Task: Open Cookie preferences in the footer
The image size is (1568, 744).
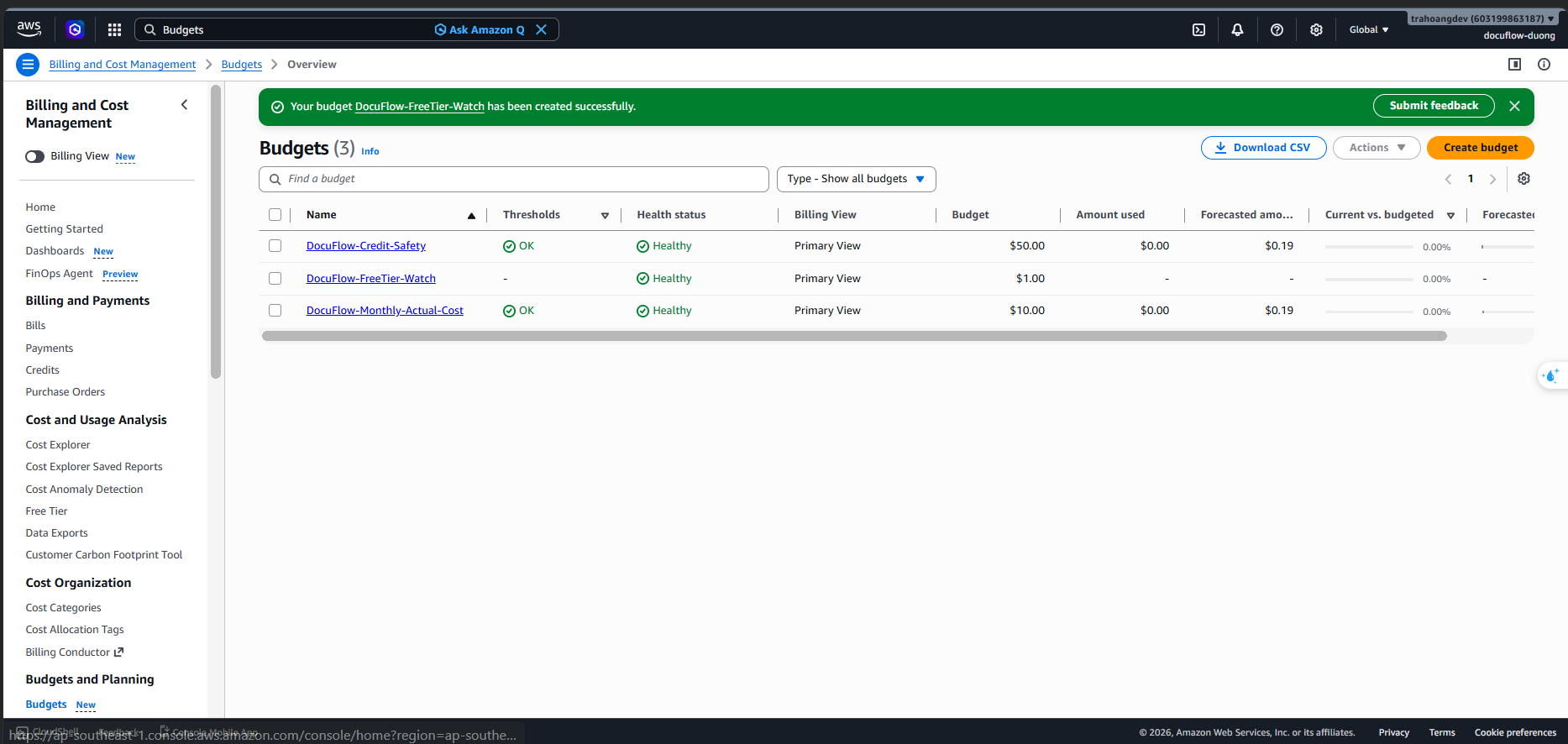Action: tap(1515, 733)
